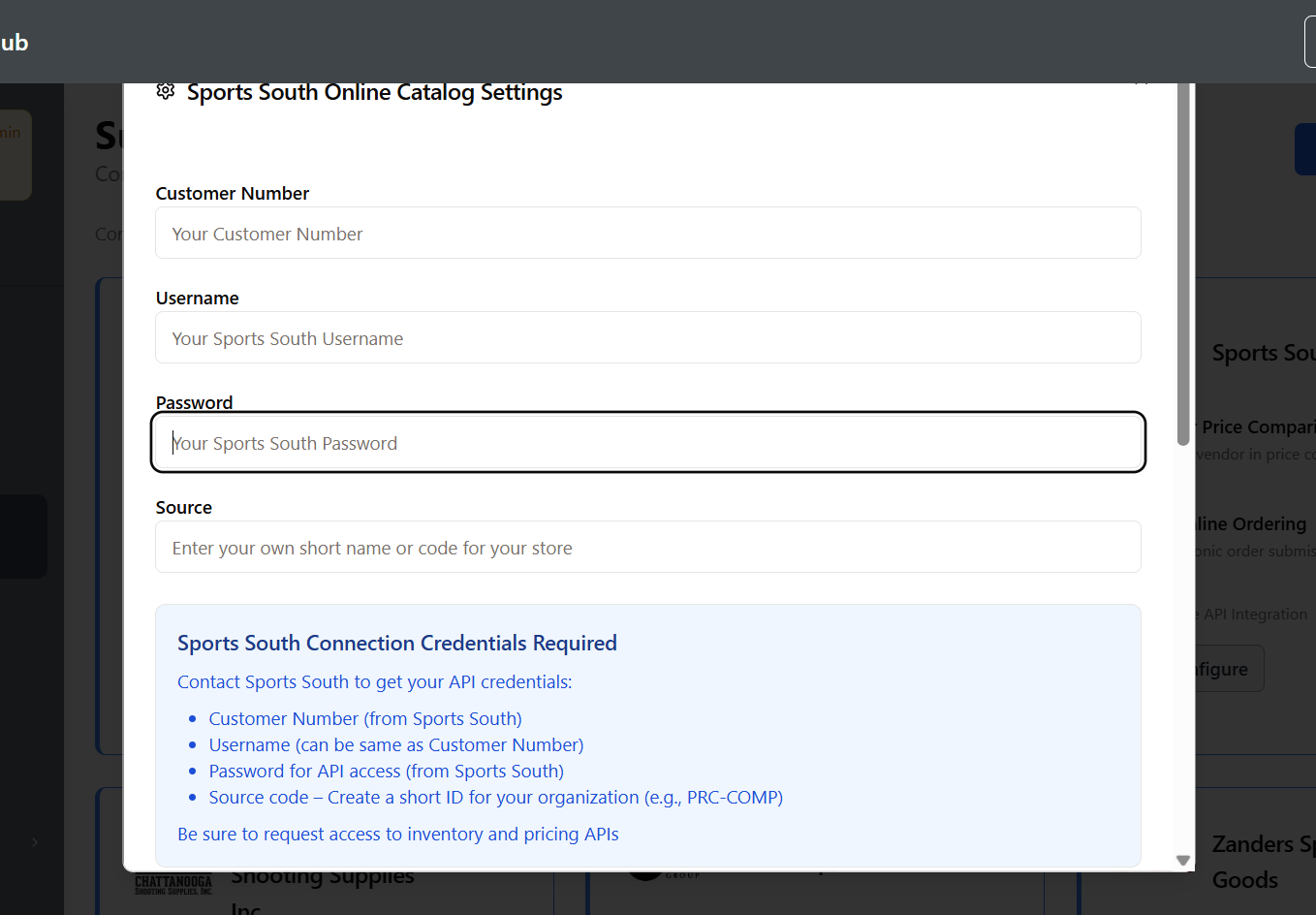Viewport: 1316px width, 915px height.
Task: Click the Zanders Sporting Goods card title behind dialog
Action: [1263, 862]
